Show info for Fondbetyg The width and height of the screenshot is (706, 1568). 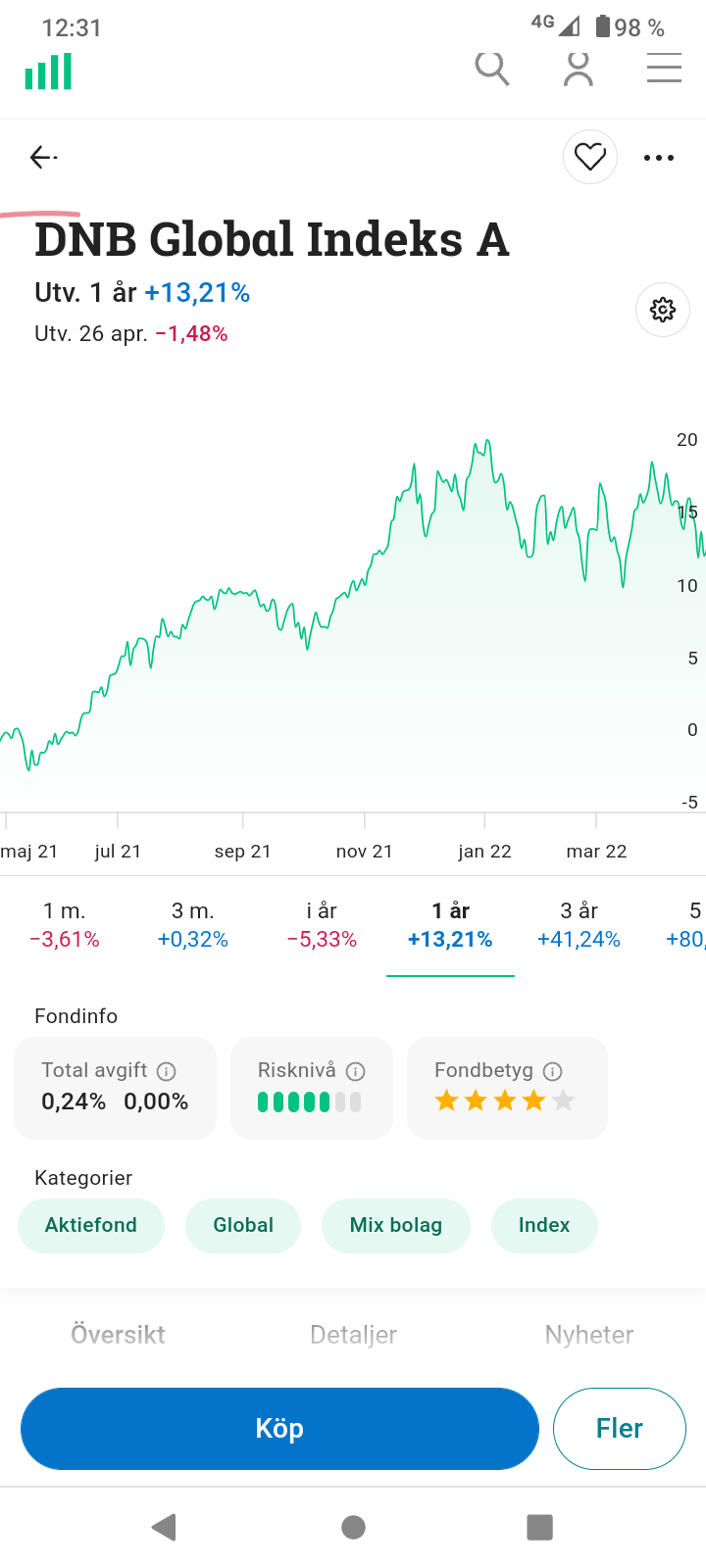(553, 1071)
